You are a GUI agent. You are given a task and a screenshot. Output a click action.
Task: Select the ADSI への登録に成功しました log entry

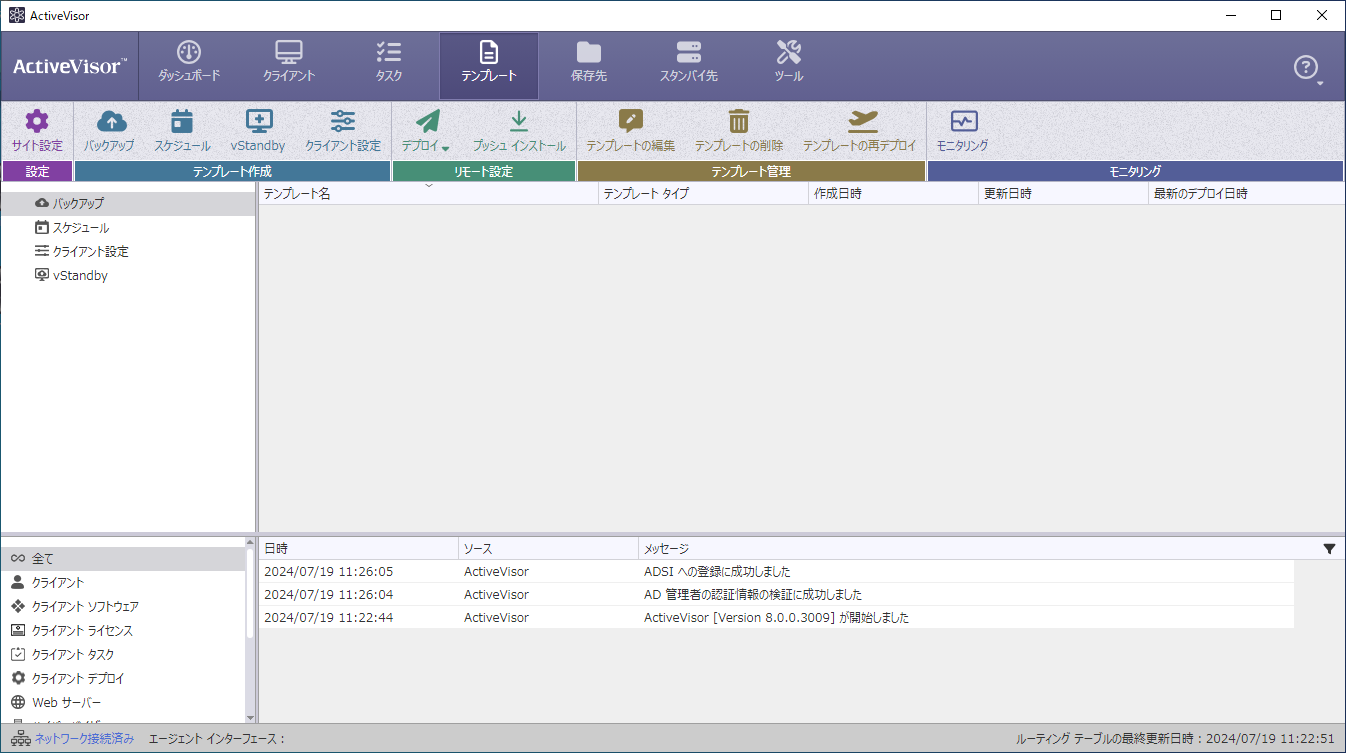point(776,572)
